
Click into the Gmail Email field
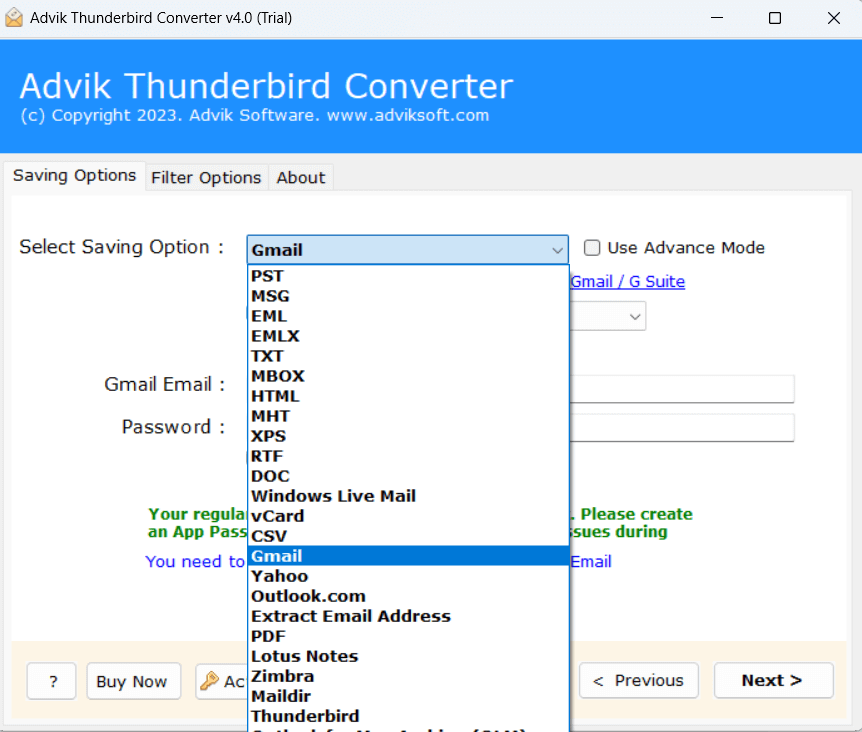[x=682, y=389]
